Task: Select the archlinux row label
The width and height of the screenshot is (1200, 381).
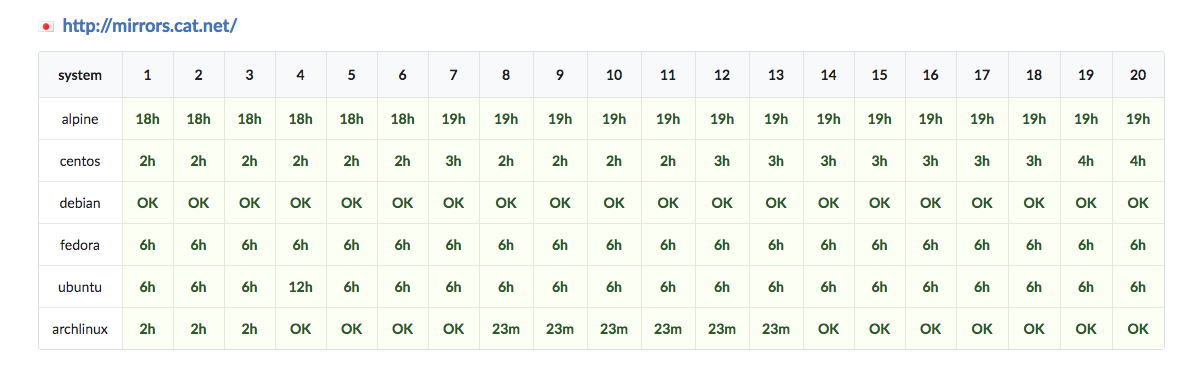Action: 80,328
